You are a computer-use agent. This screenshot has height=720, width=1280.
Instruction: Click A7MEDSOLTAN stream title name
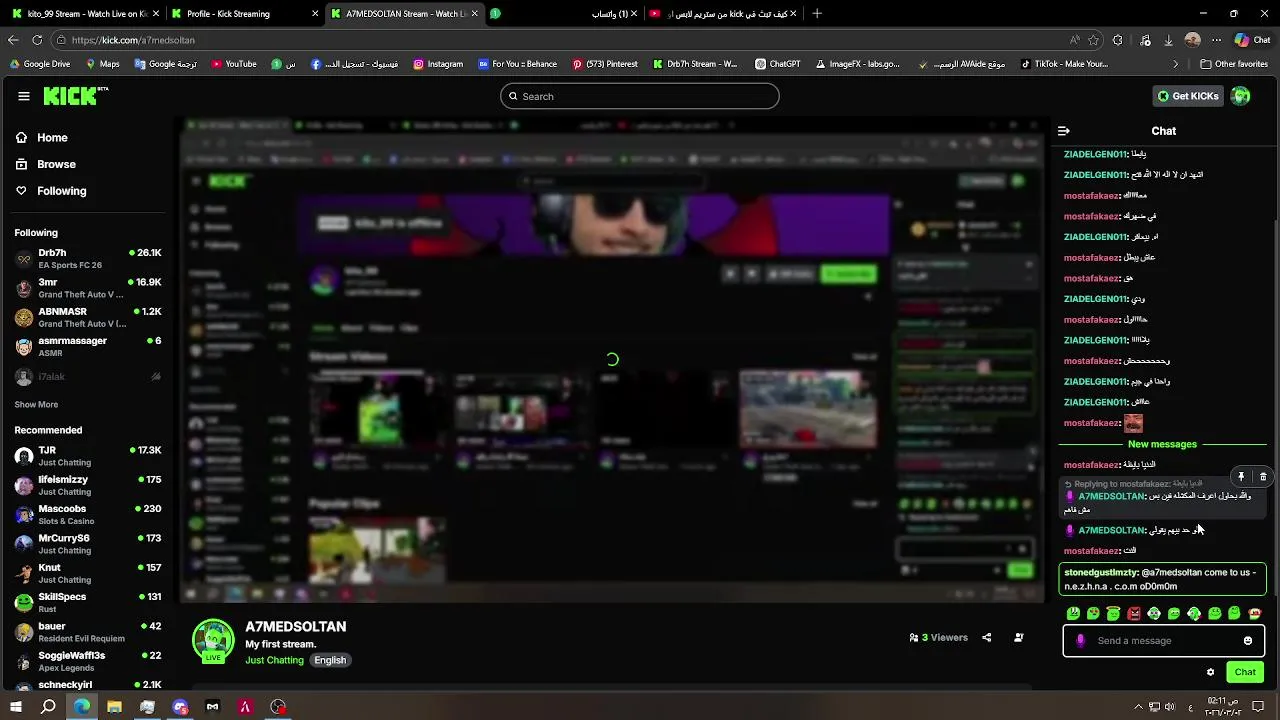pos(296,626)
